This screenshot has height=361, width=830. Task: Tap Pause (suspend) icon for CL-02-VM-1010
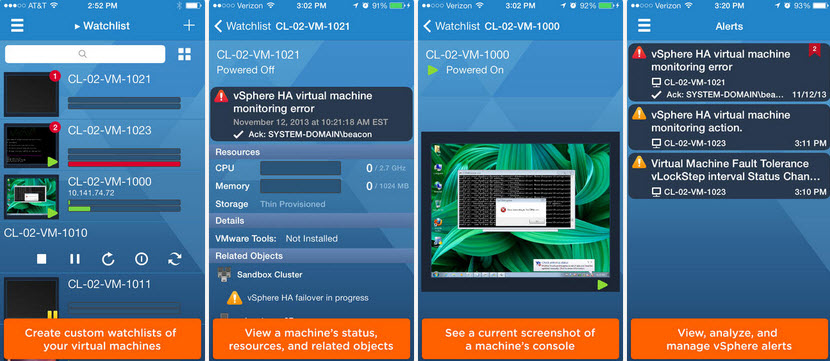click(x=75, y=259)
